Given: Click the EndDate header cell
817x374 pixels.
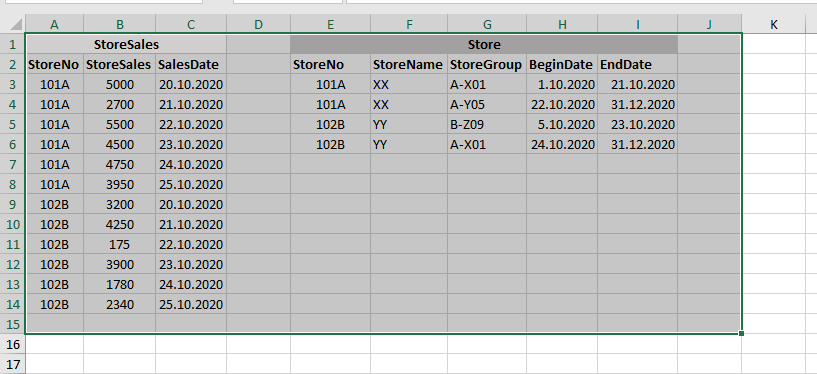Looking at the screenshot, I should (638, 64).
